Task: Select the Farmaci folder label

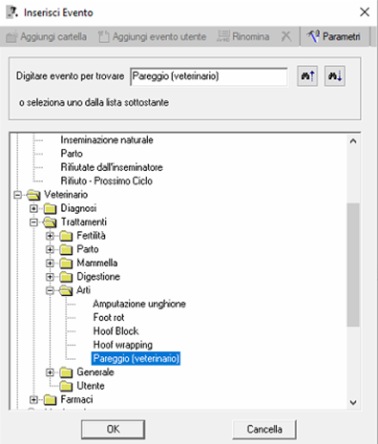Action: 77,400
